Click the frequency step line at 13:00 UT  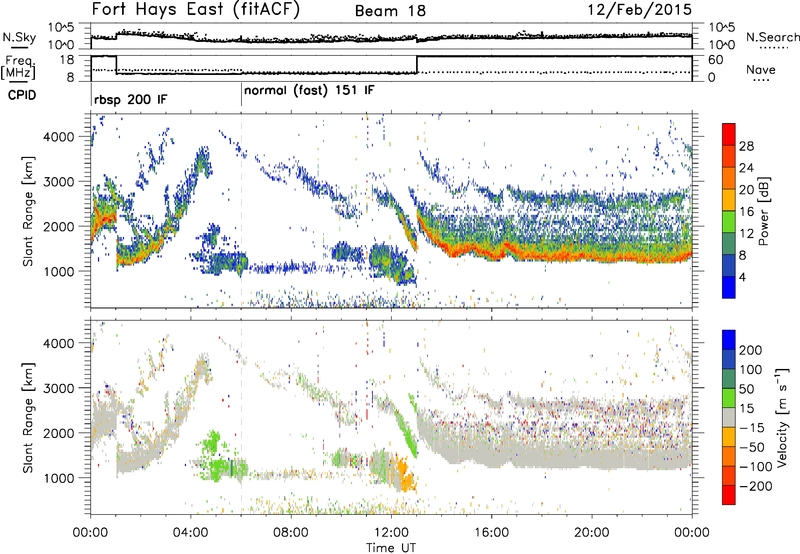(417, 64)
